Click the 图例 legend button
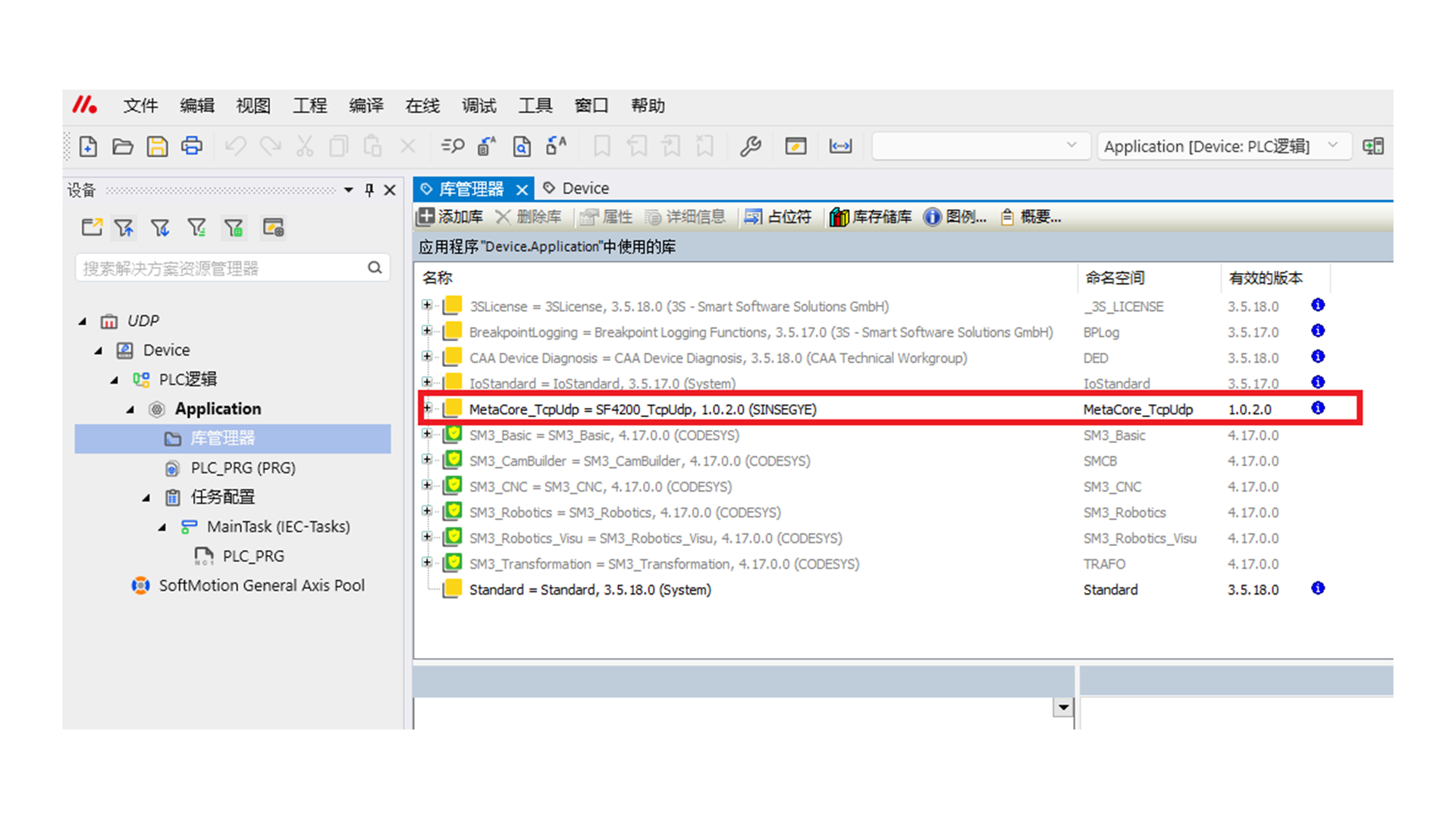This screenshot has height=819, width=1456. click(955, 217)
